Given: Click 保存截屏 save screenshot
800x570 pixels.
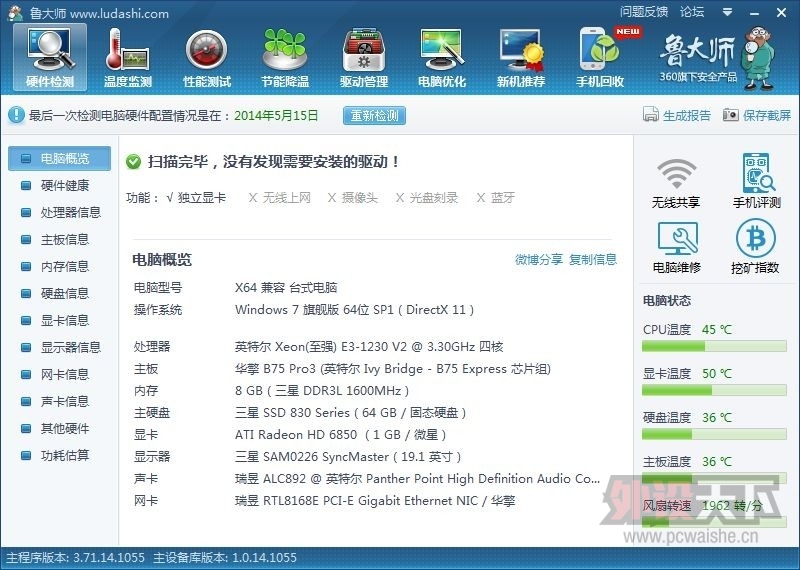Looking at the screenshot, I should [x=757, y=115].
